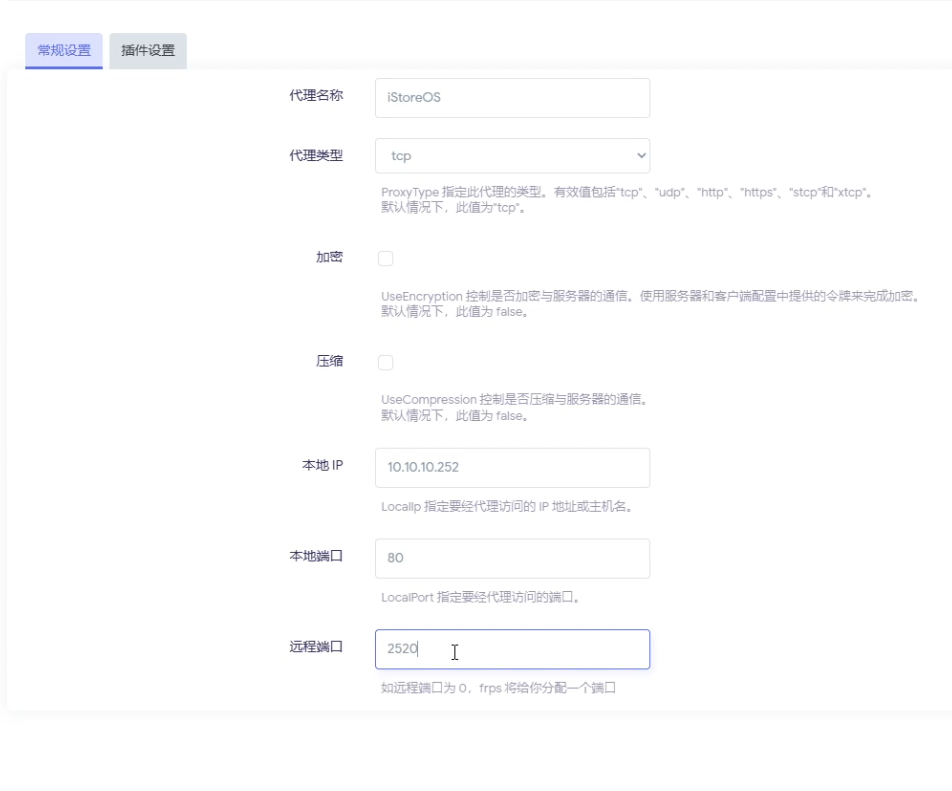Click the 代理名称 field containing iStoreOS
952x791 pixels.
click(512, 98)
